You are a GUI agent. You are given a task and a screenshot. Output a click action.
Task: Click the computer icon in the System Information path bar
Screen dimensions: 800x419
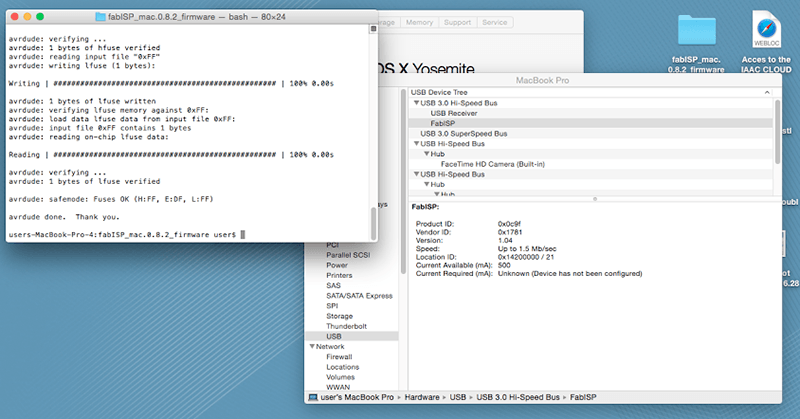[x=313, y=397]
